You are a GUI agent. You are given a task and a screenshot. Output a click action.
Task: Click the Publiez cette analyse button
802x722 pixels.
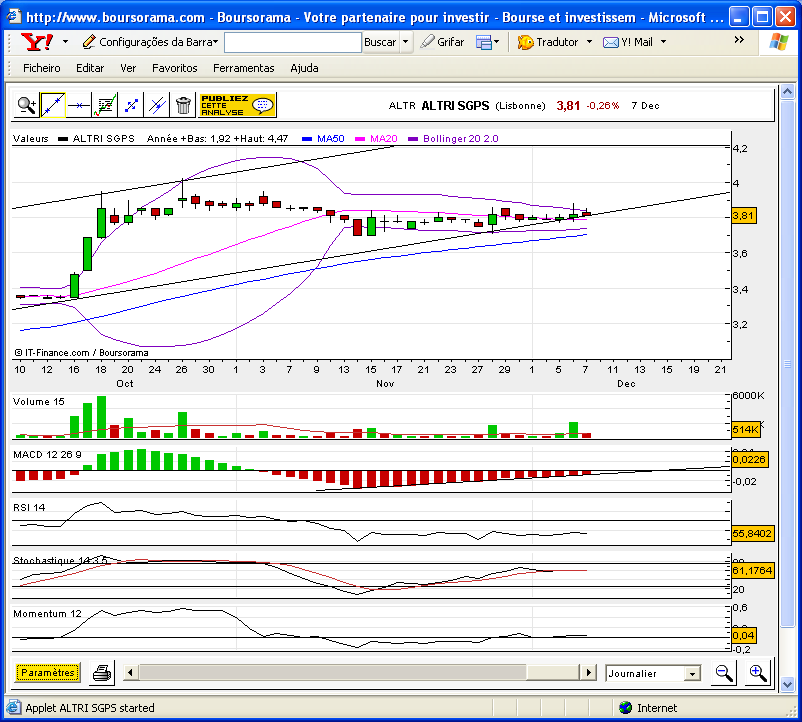point(237,105)
